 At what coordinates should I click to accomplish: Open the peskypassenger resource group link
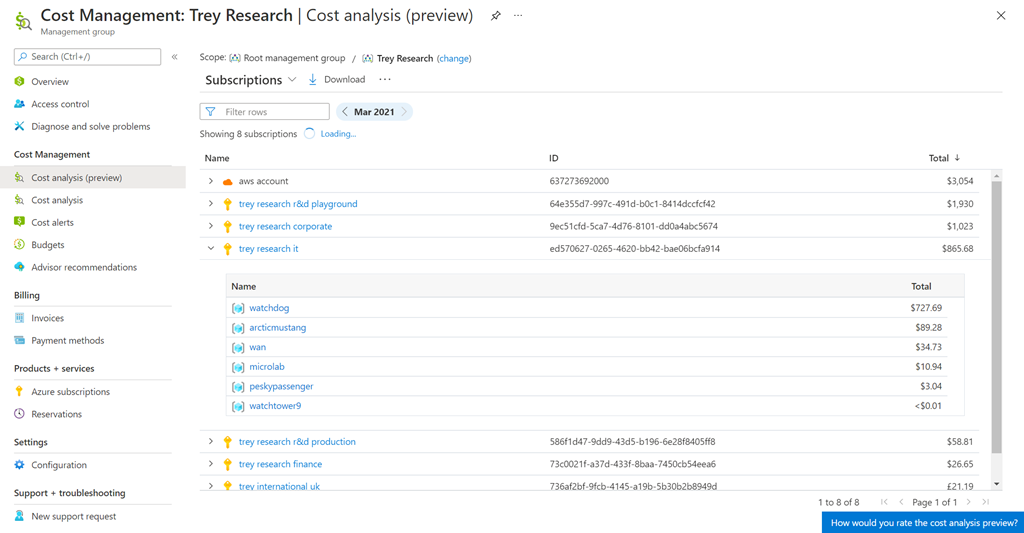click(281, 386)
